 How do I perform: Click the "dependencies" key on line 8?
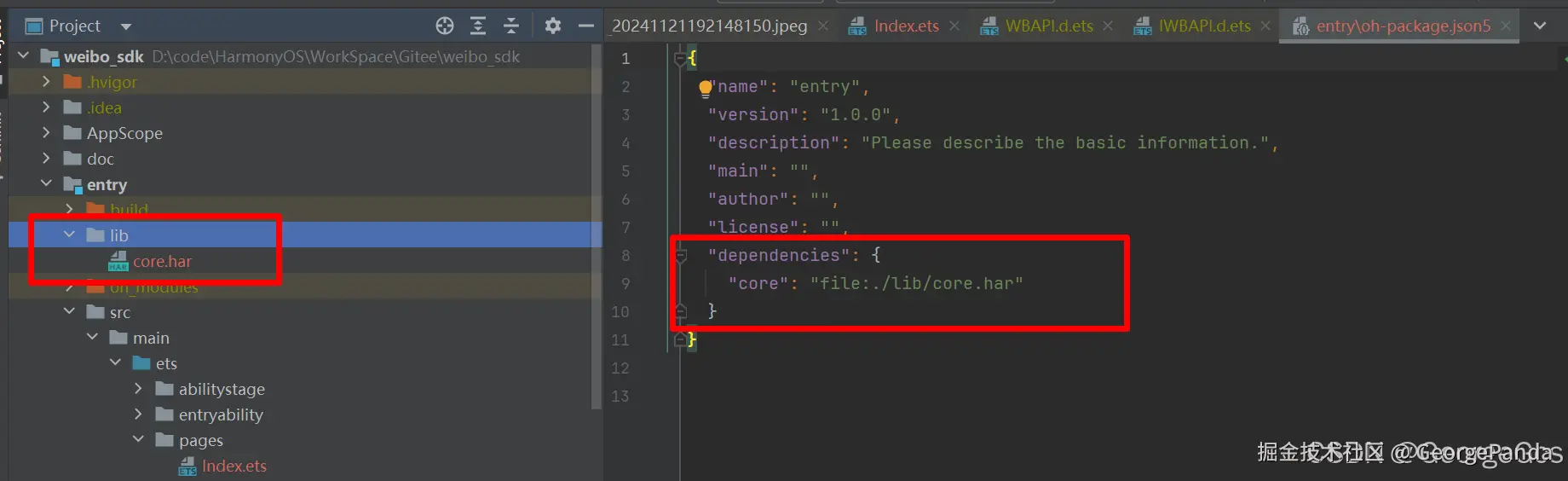(x=779, y=255)
